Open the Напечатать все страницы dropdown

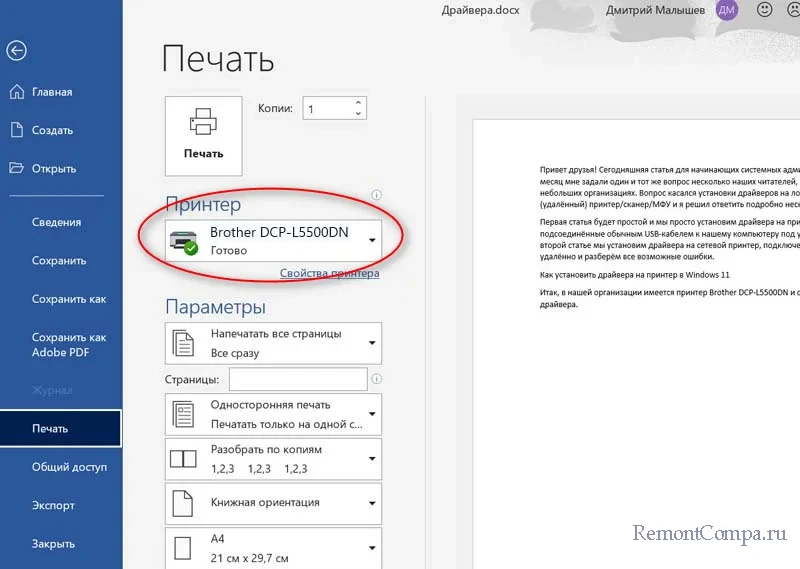tap(372, 343)
